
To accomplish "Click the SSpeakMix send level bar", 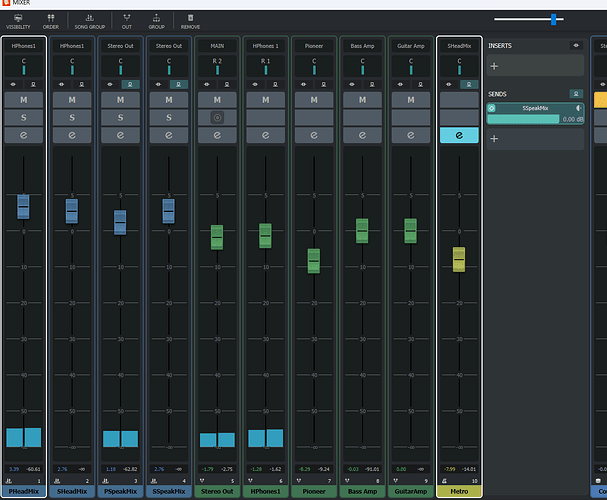I will (x=523, y=119).
